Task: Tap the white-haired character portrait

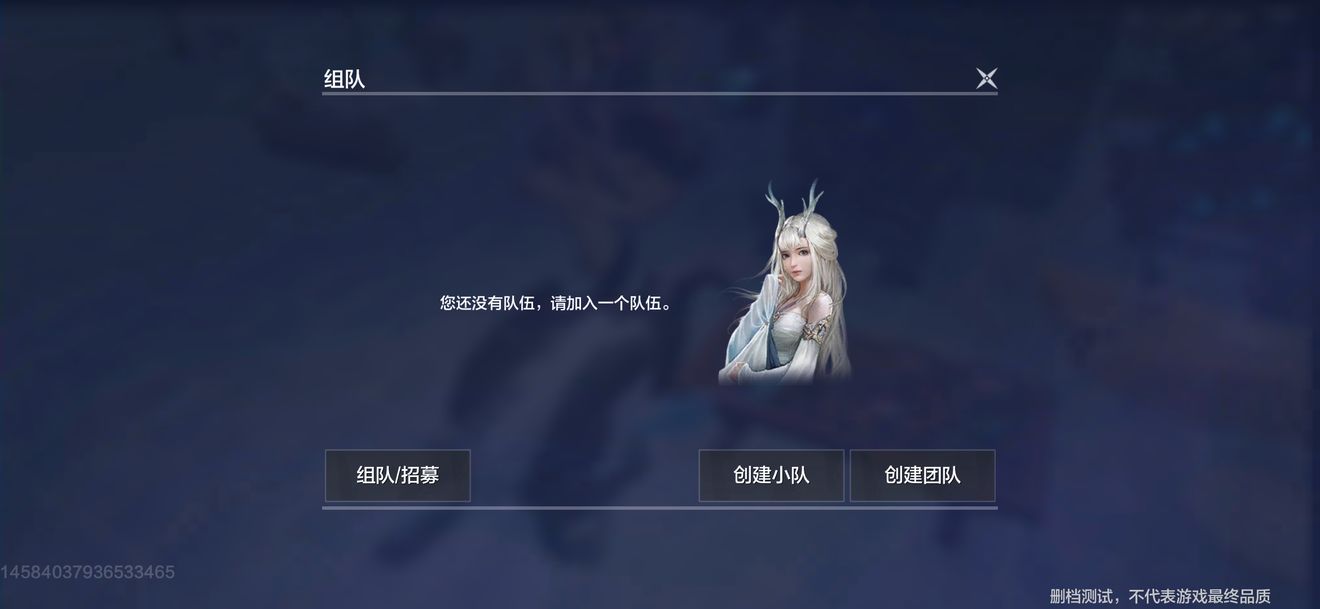Action: 786,283
